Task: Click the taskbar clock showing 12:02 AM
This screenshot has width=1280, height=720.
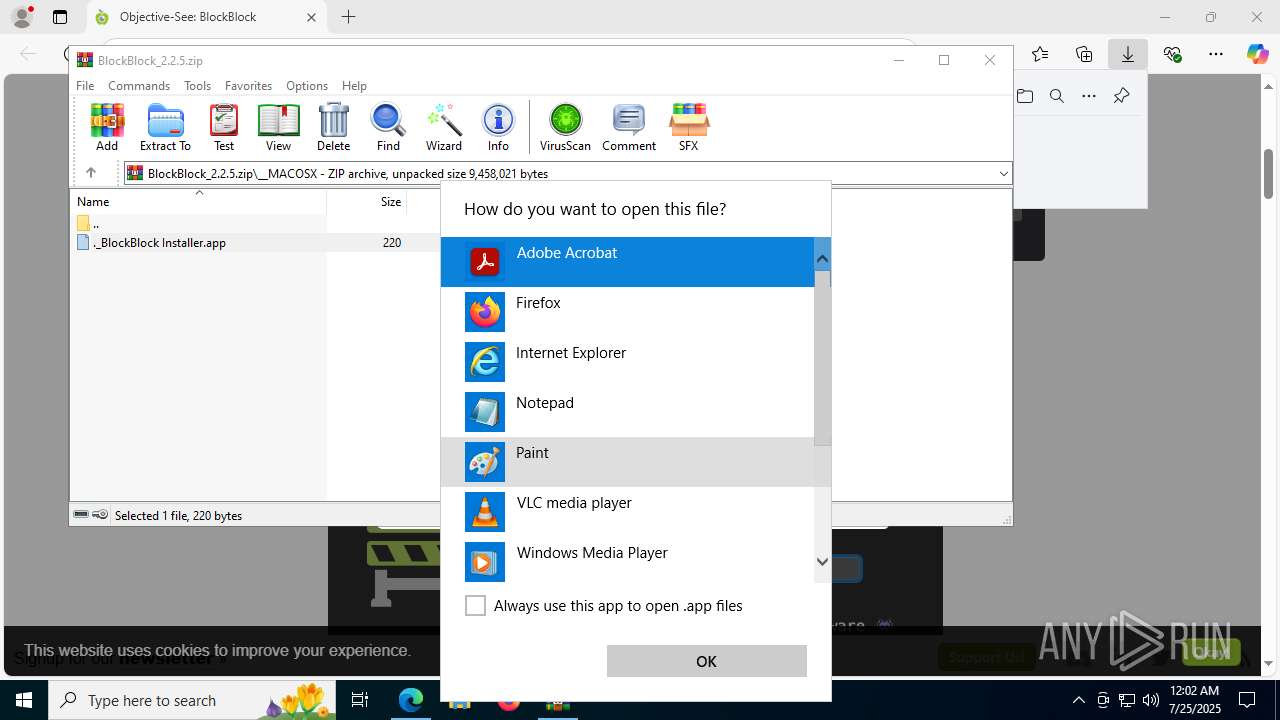Action: pyautogui.click(x=1194, y=700)
